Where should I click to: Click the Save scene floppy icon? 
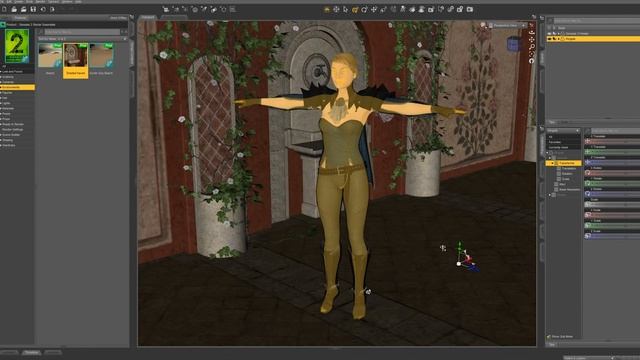pyautogui.click(x=33, y=9)
